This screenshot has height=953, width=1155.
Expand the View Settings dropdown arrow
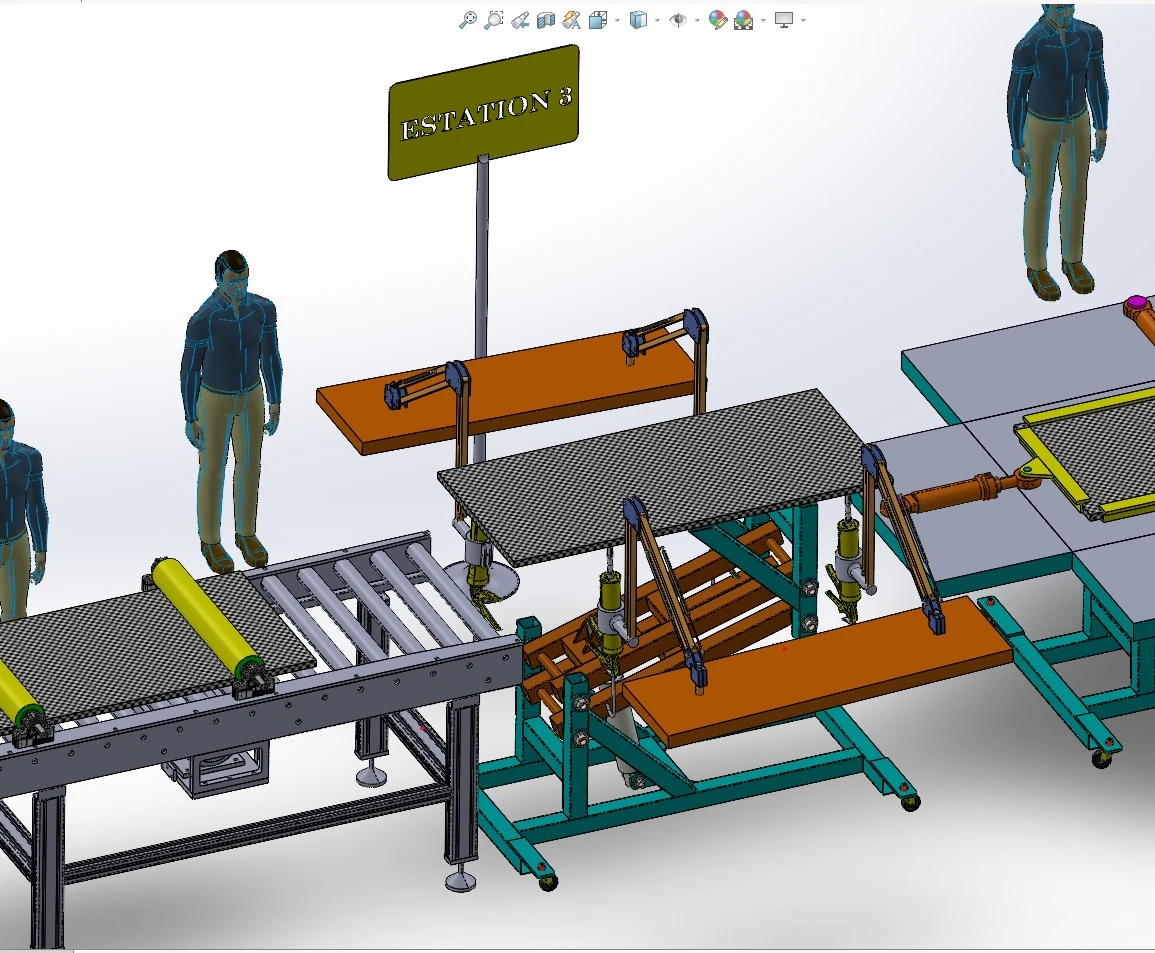coord(804,21)
